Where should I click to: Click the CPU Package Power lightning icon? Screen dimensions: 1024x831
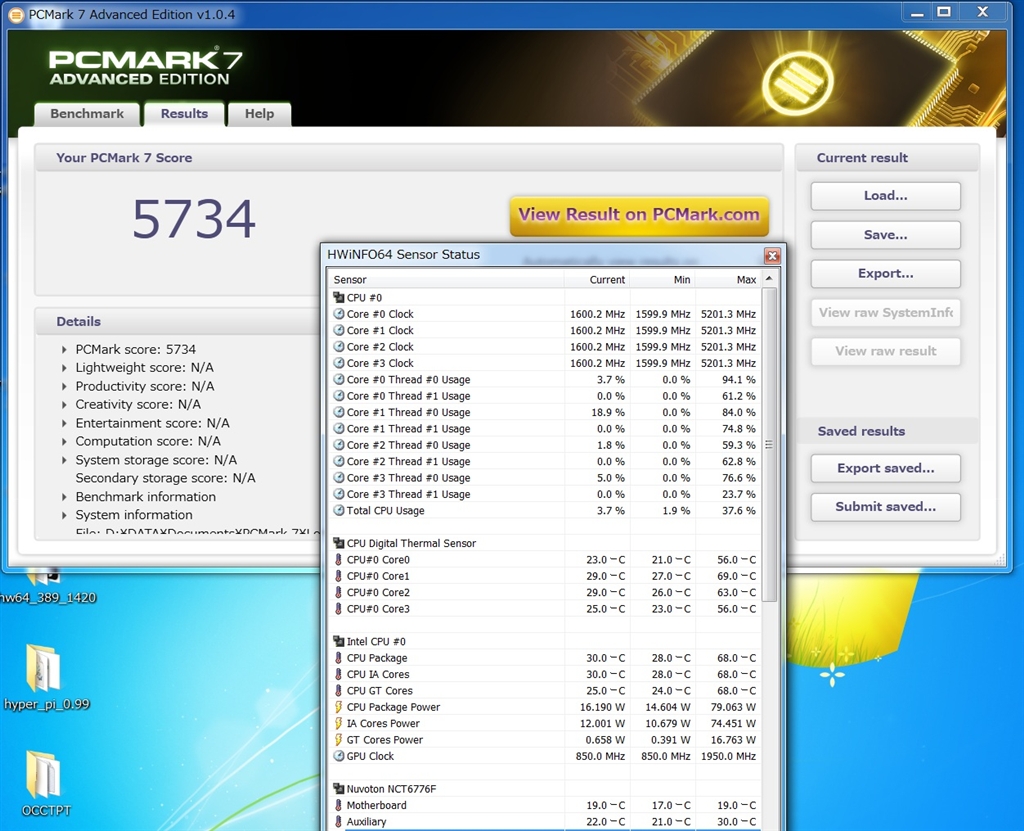339,707
